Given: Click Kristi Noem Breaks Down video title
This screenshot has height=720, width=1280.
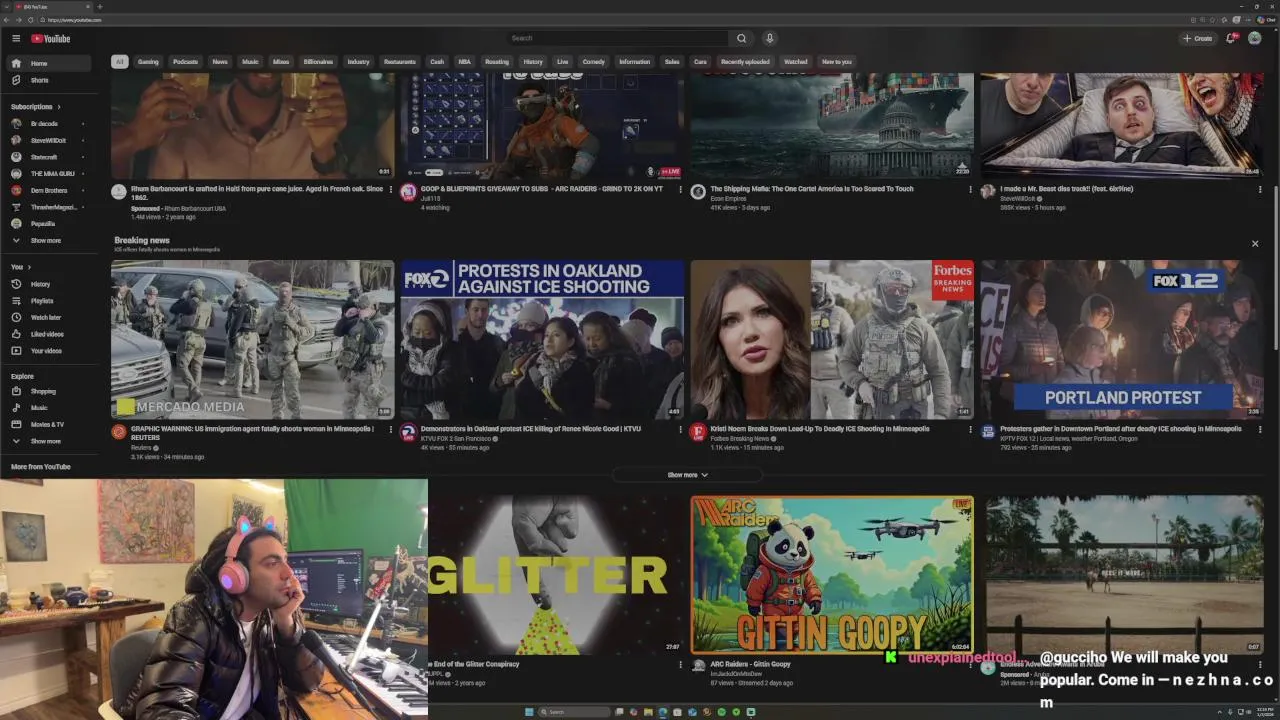Looking at the screenshot, I should pyautogui.click(x=820, y=429).
